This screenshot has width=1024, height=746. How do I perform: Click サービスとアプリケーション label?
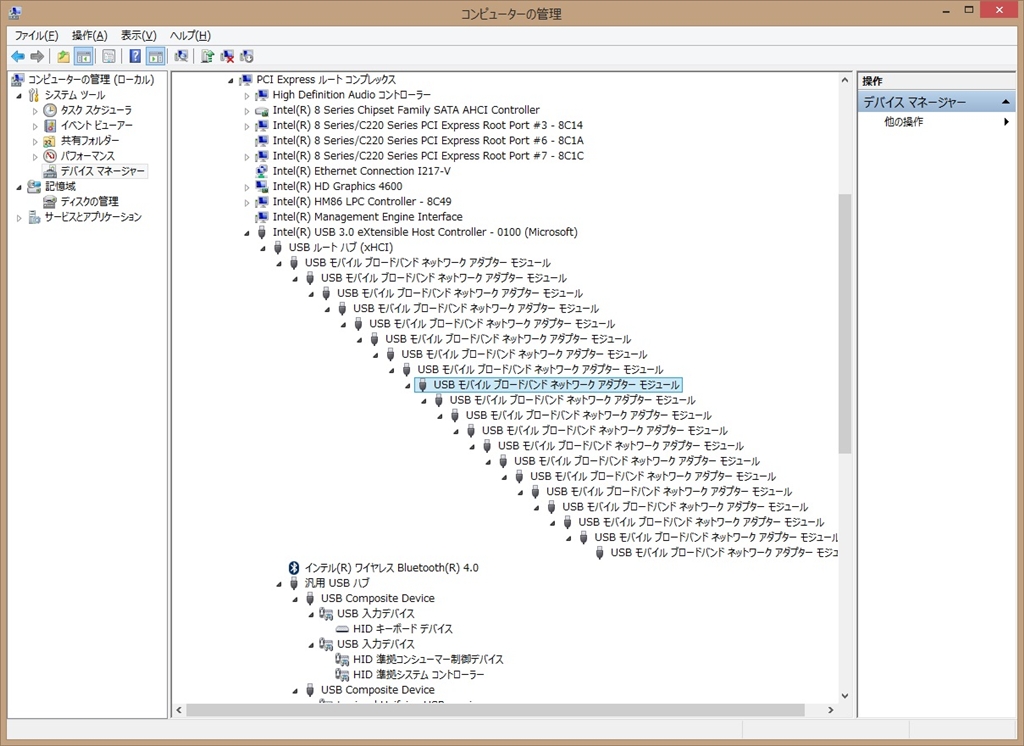pos(93,217)
